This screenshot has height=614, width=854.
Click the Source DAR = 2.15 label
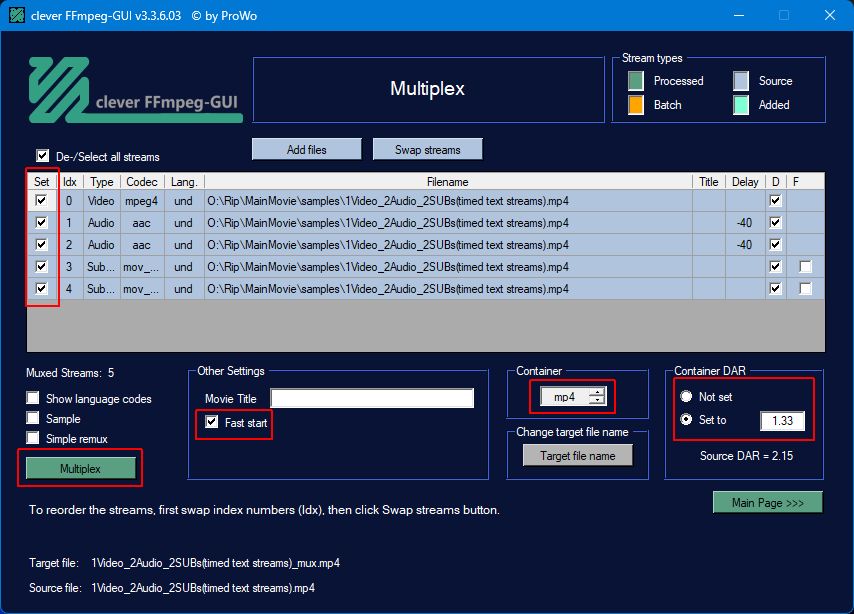click(x=746, y=455)
